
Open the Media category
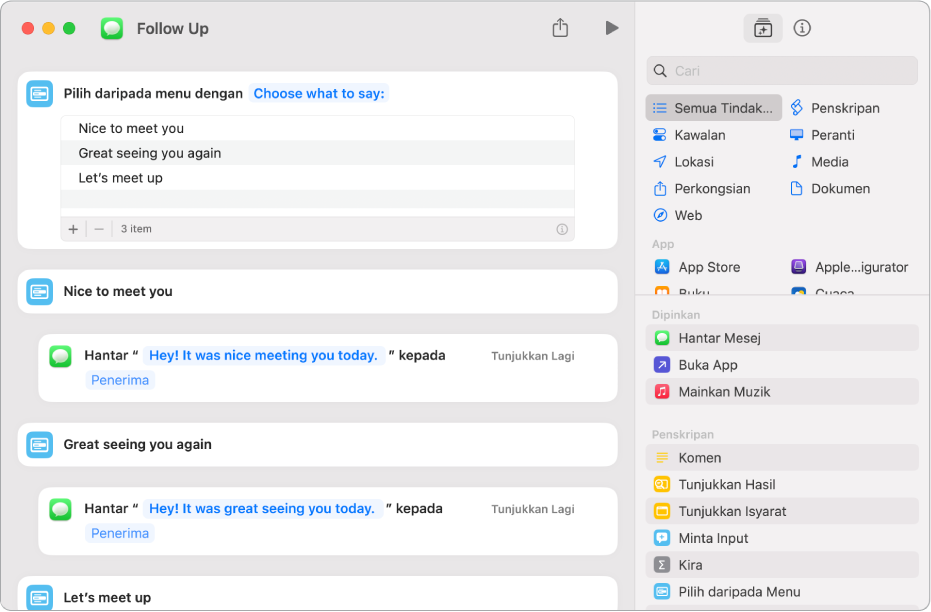829,162
